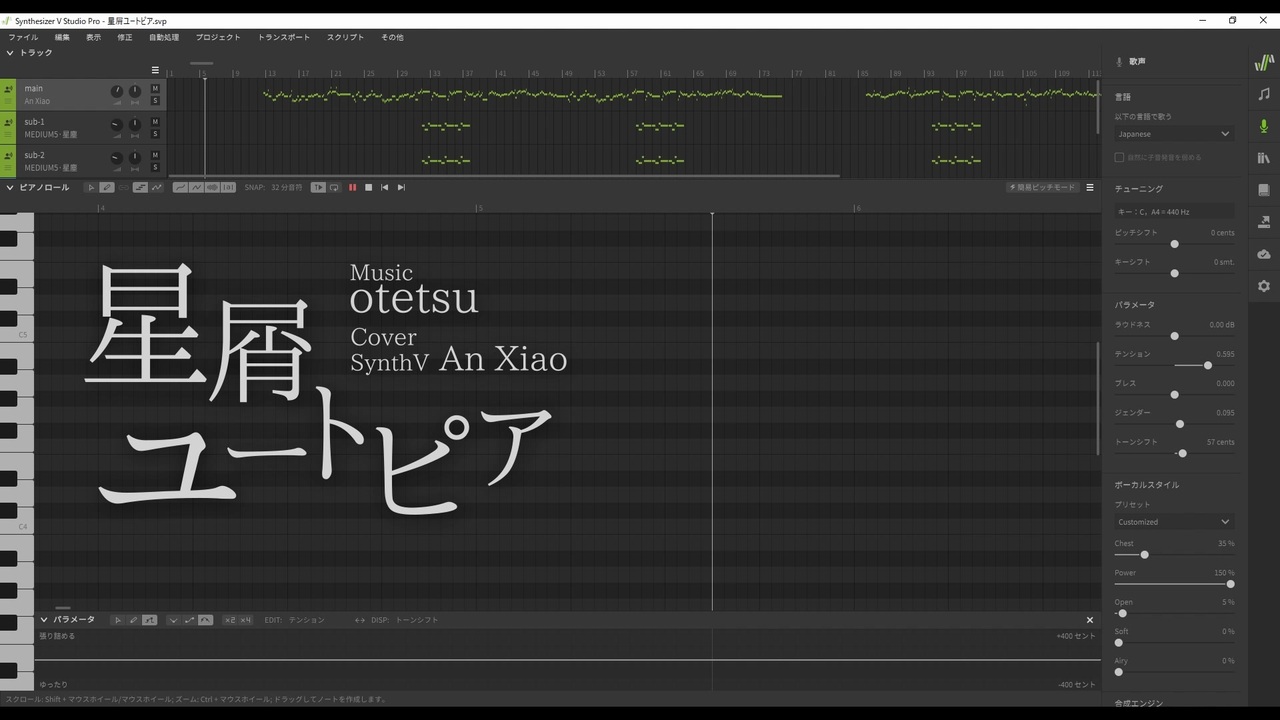The width and height of the screenshot is (1280, 720).
Task: Select pencil tool in parameter panel
Action: tap(133, 620)
